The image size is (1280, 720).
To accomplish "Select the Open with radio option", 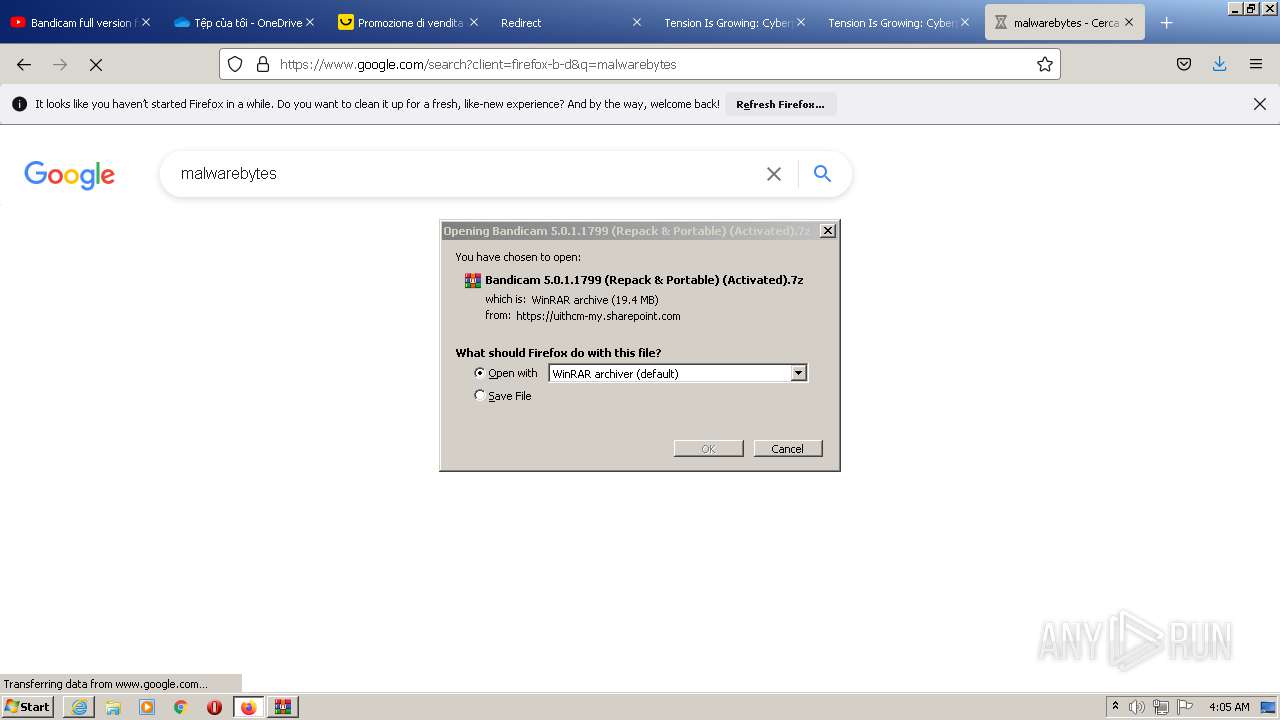I will pyautogui.click(x=480, y=373).
